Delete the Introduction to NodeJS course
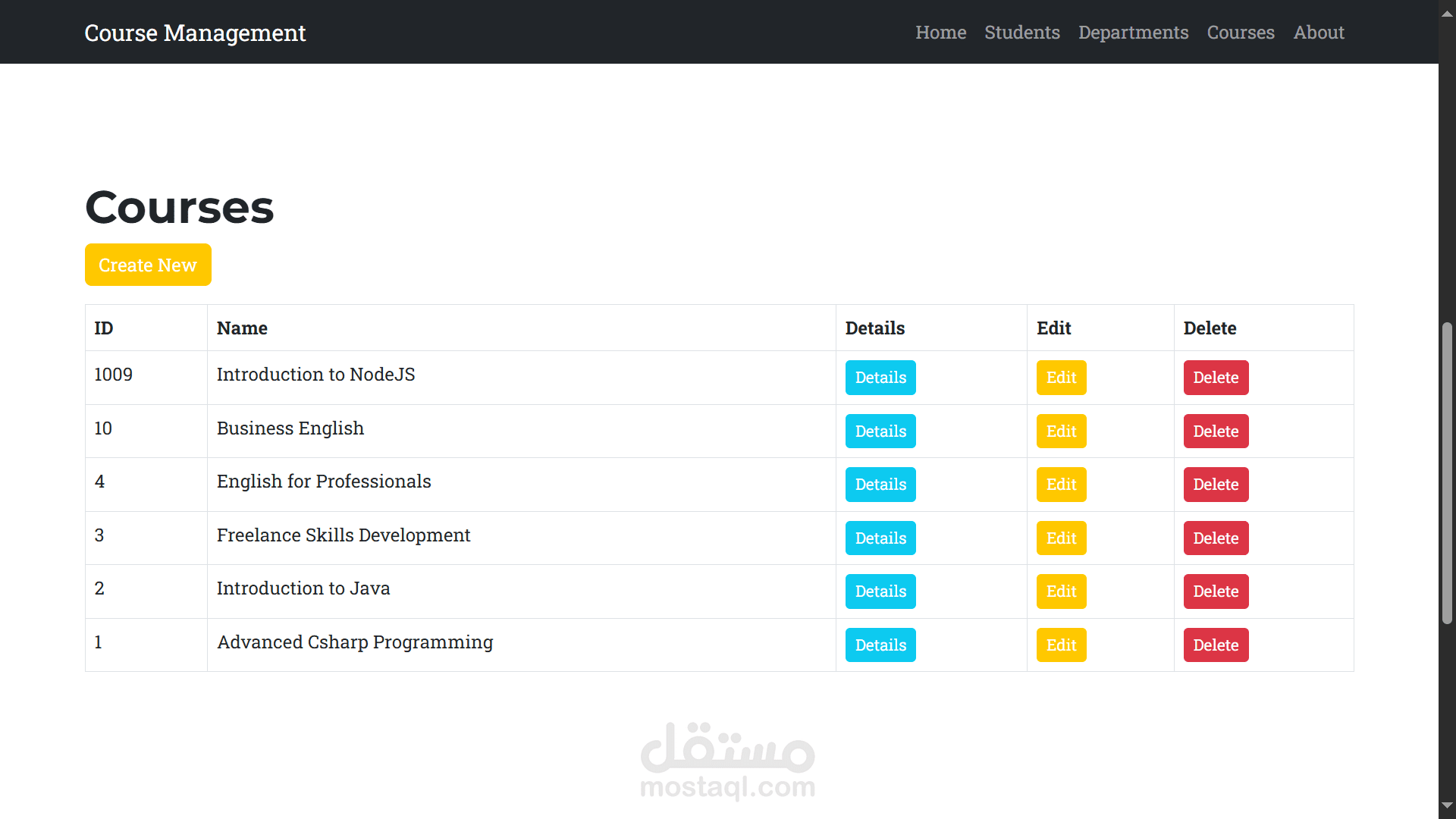This screenshot has height=819, width=1456. (x=1216, y=378)
